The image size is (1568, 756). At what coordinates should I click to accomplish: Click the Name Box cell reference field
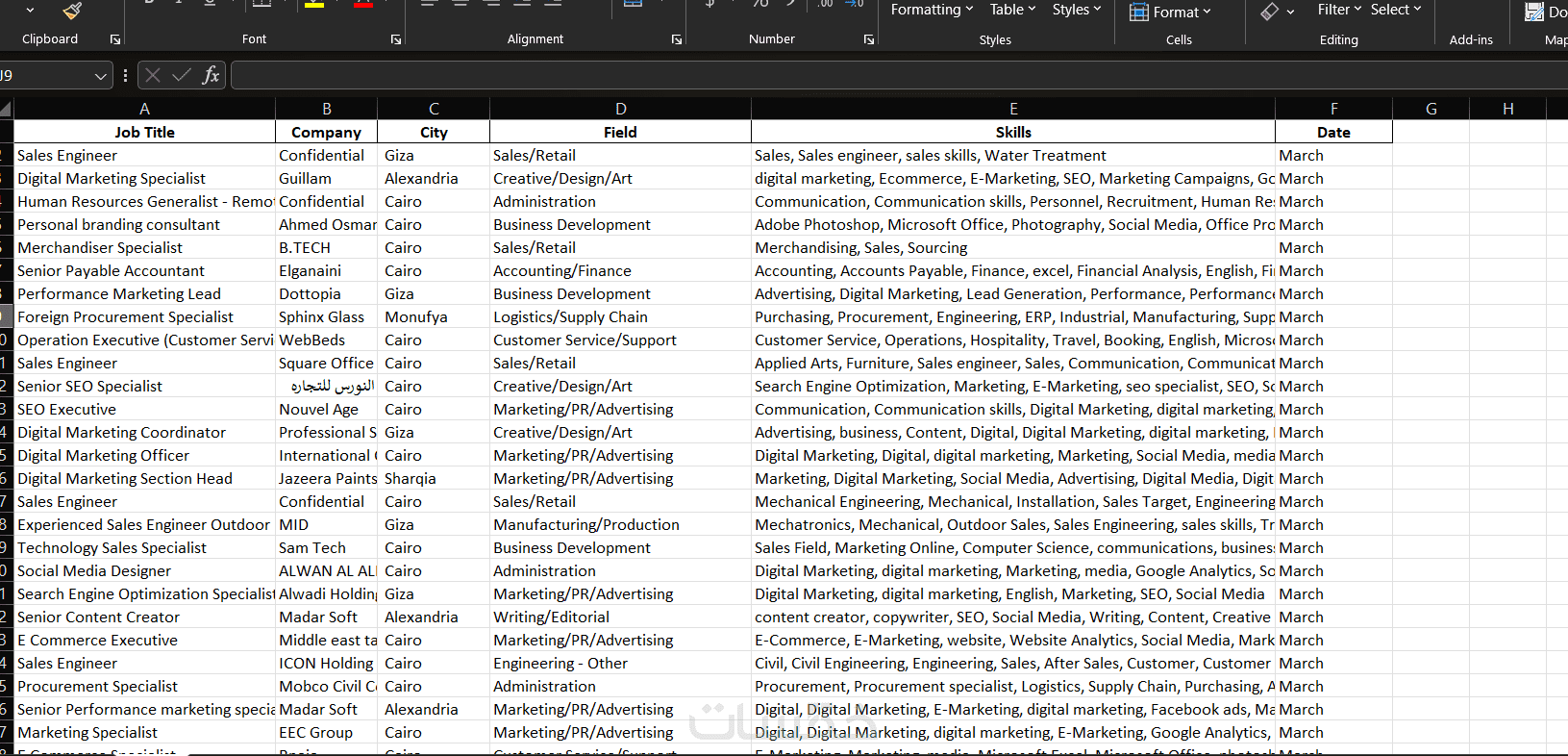[45, 75]
